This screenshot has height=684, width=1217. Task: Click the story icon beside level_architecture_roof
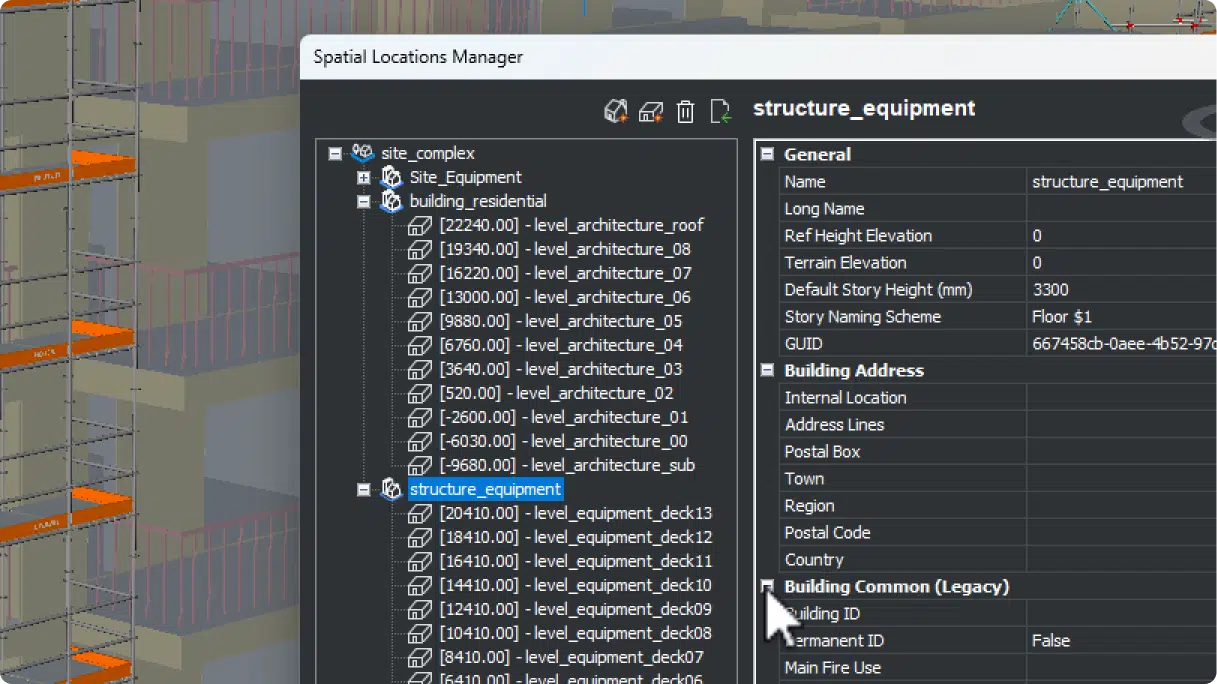tap(419, 225)
